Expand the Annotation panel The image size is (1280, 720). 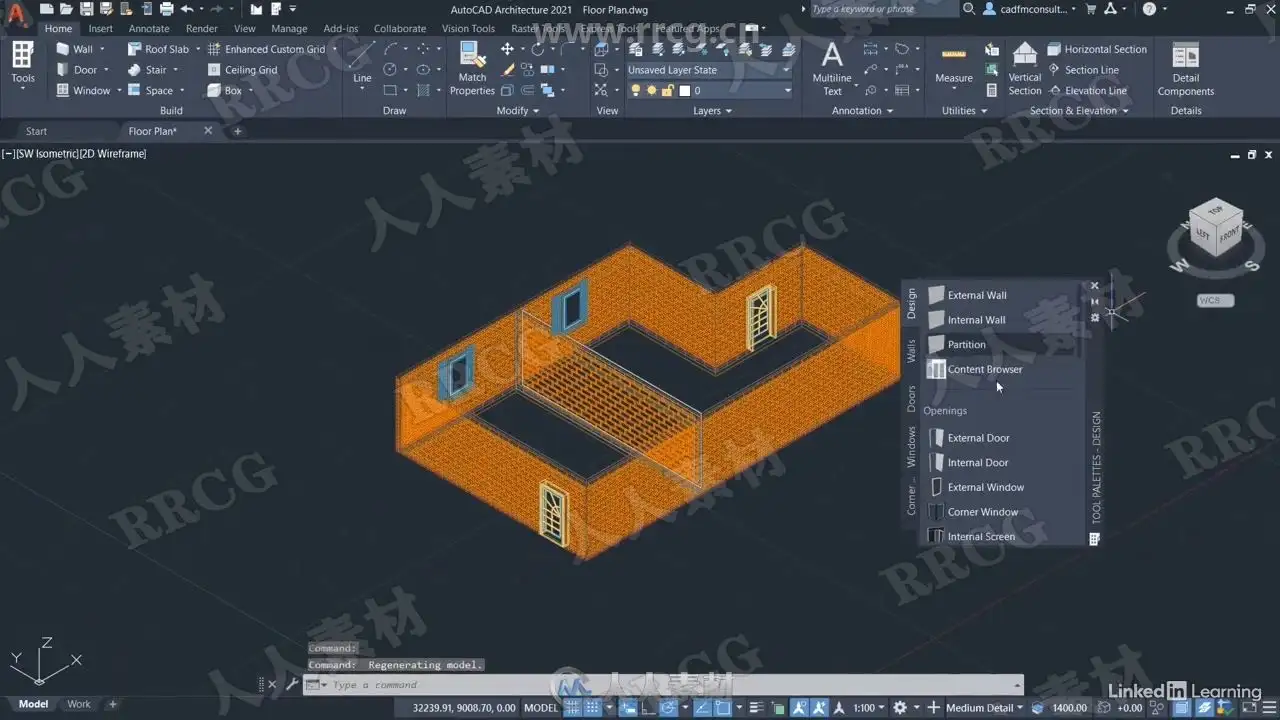pos(863,111)
